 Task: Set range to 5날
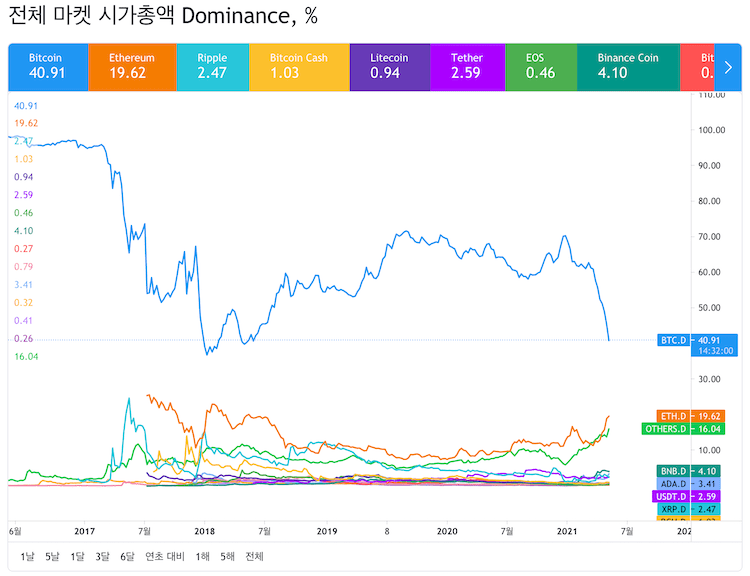click(52, 556)
